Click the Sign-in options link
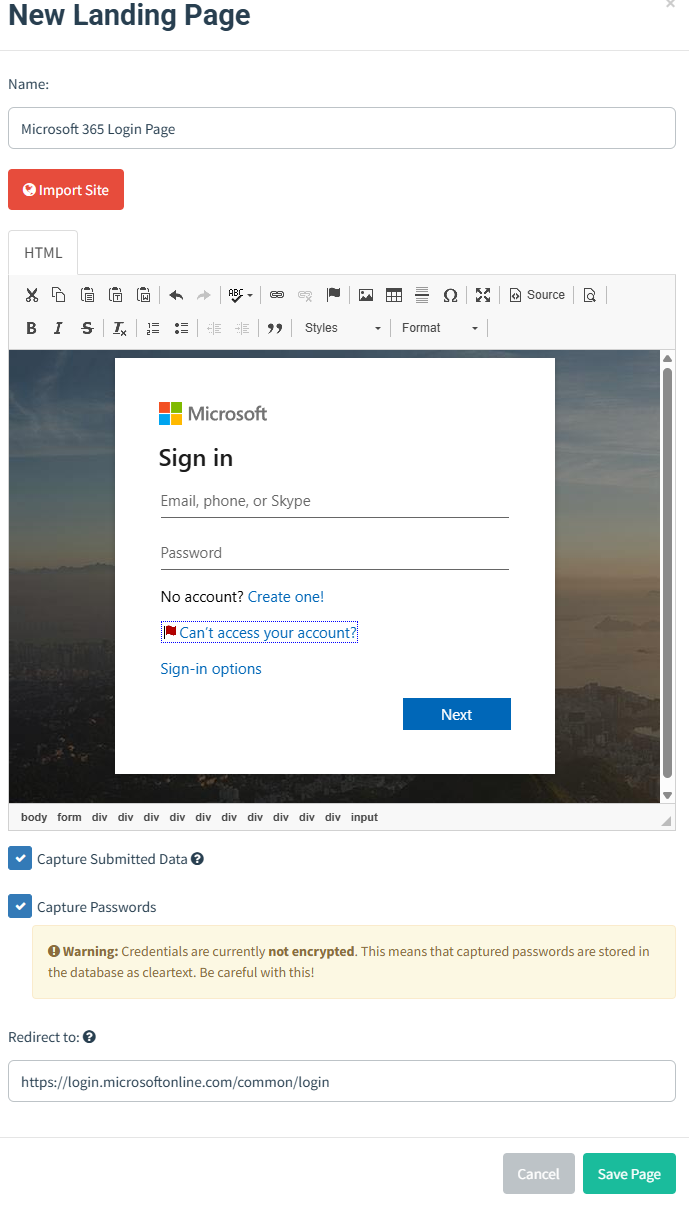The height and width of the screenshot is (1205, 689). [x=211, y=669]
